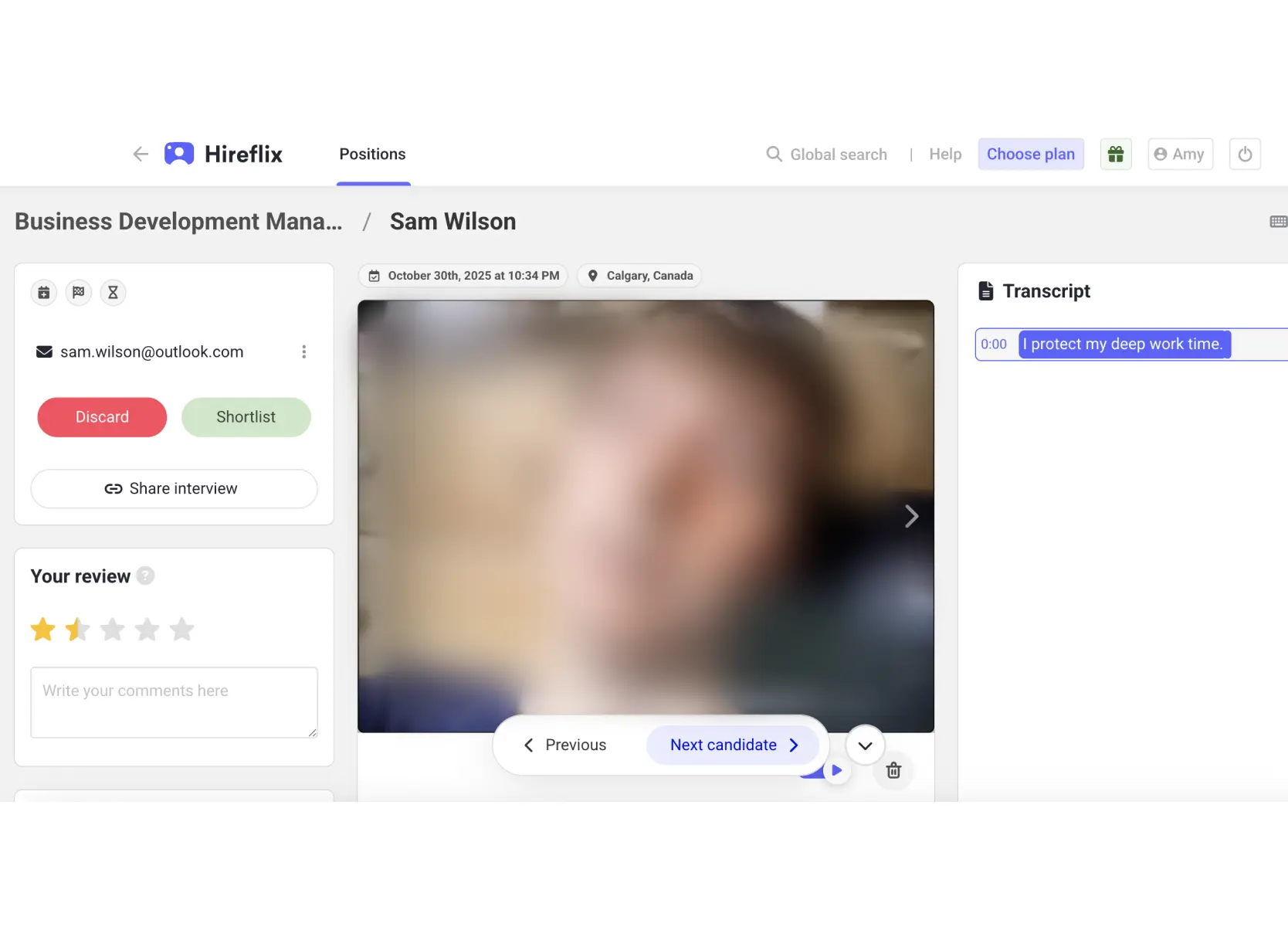Expand the chevron-down circle near video controls
Screen dimensions: 1288x927
(864, 745)
